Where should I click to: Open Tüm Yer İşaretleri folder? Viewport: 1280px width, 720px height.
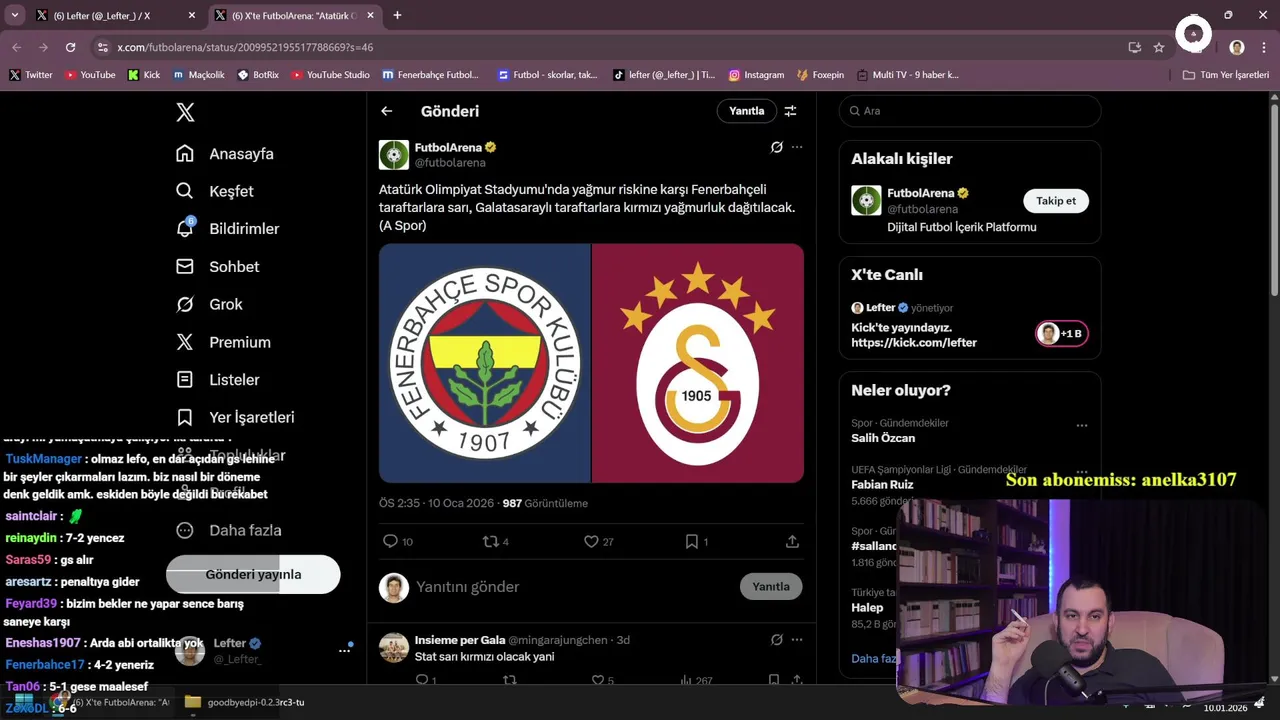coord(1226,75)
